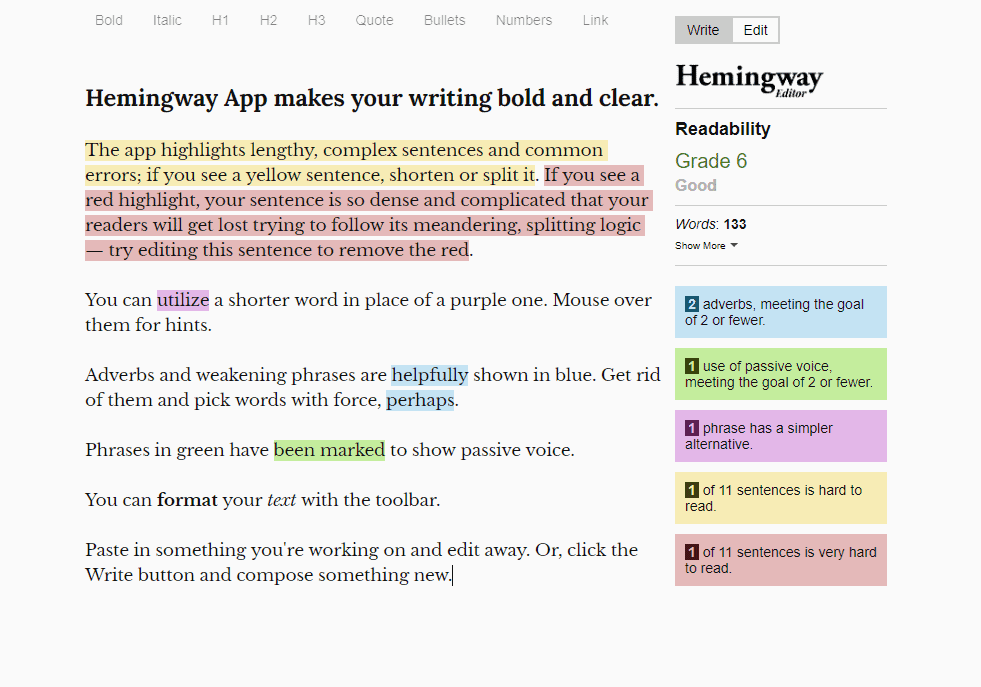Click the Good rating label
The width and height of the screenshot is (981, 687).
pos(696,185)
